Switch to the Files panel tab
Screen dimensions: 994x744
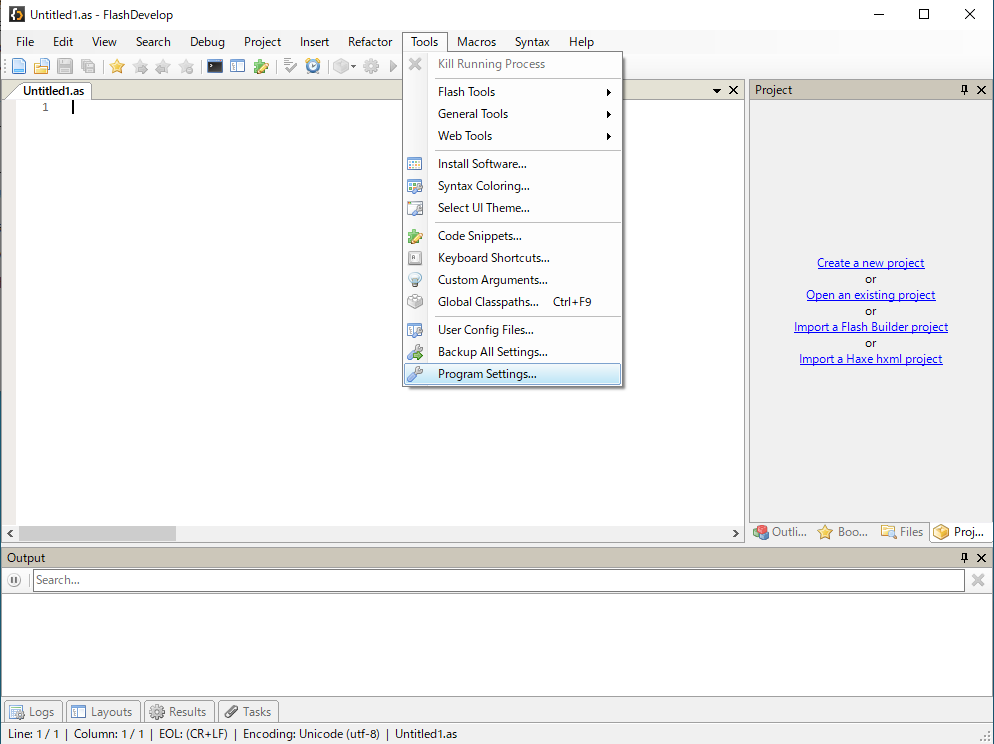pyautogui.click(x=902, y=532)
